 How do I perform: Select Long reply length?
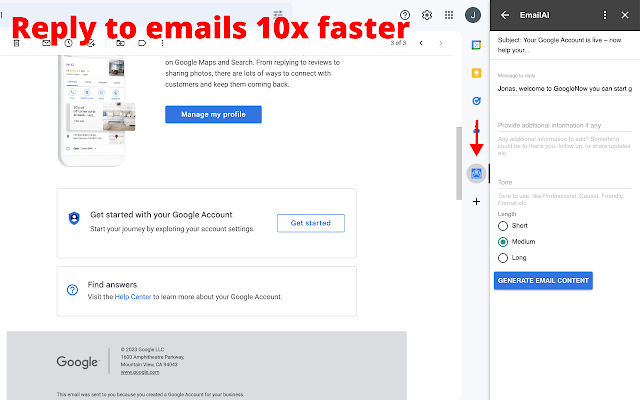click(503, 258)
